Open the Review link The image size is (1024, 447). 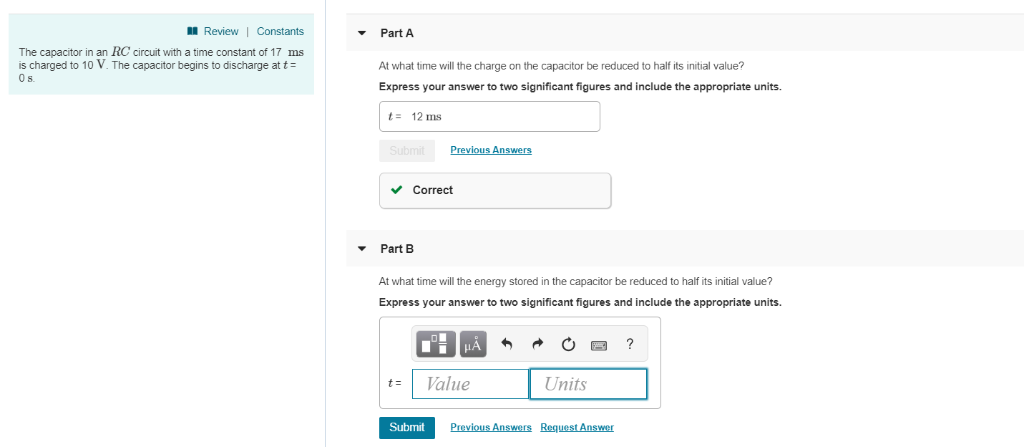(x=221, y=31)
